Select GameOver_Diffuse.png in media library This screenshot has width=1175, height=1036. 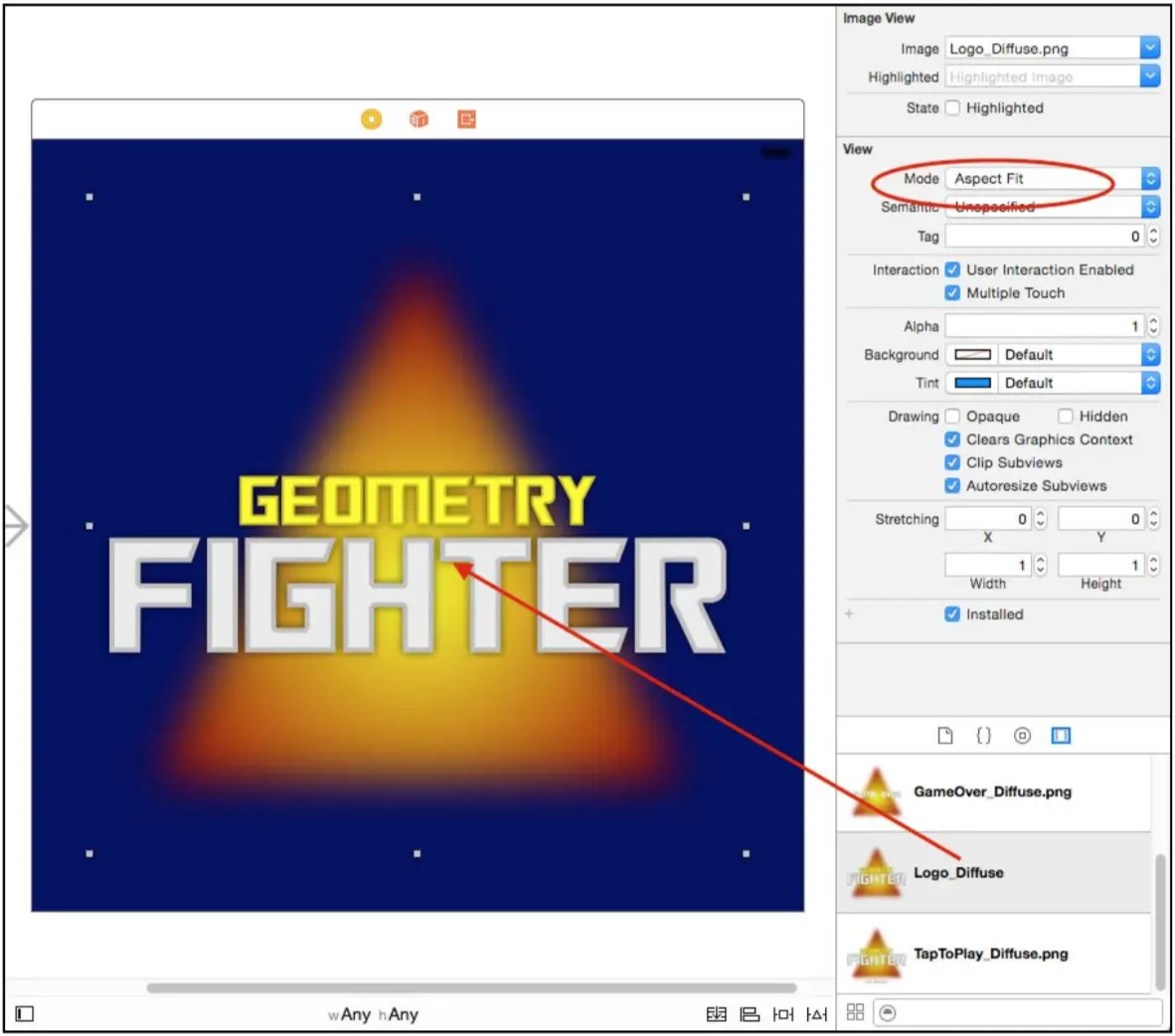tap(994, 791)
